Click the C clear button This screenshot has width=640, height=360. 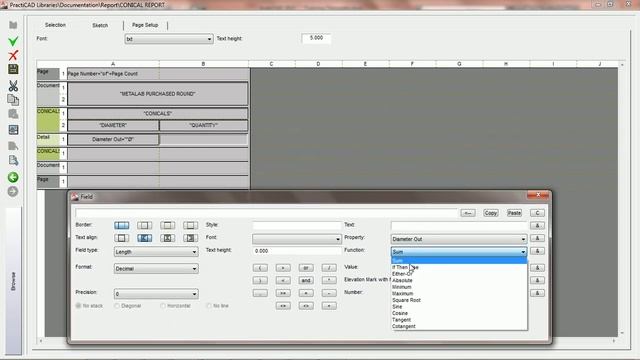(537, 213)
